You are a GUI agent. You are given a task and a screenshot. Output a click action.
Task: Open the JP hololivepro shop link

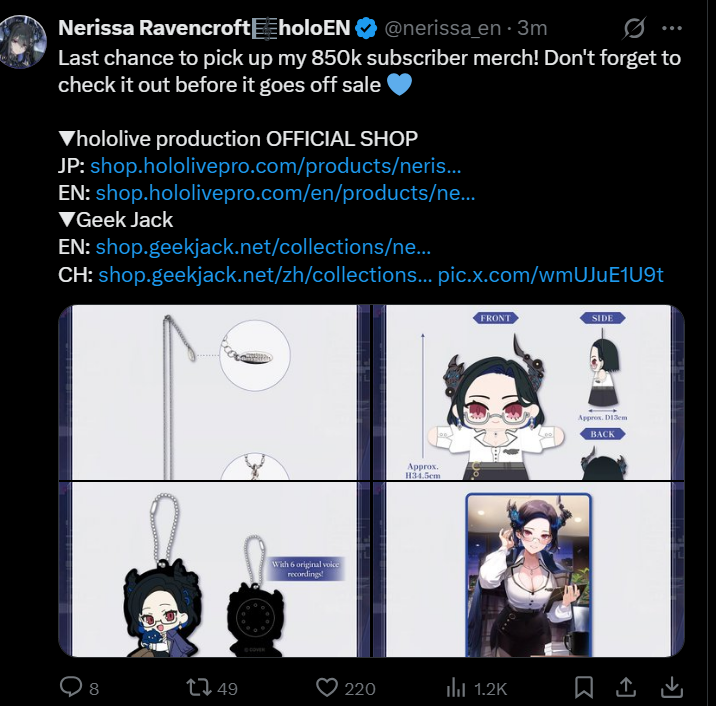click(276, 166)
